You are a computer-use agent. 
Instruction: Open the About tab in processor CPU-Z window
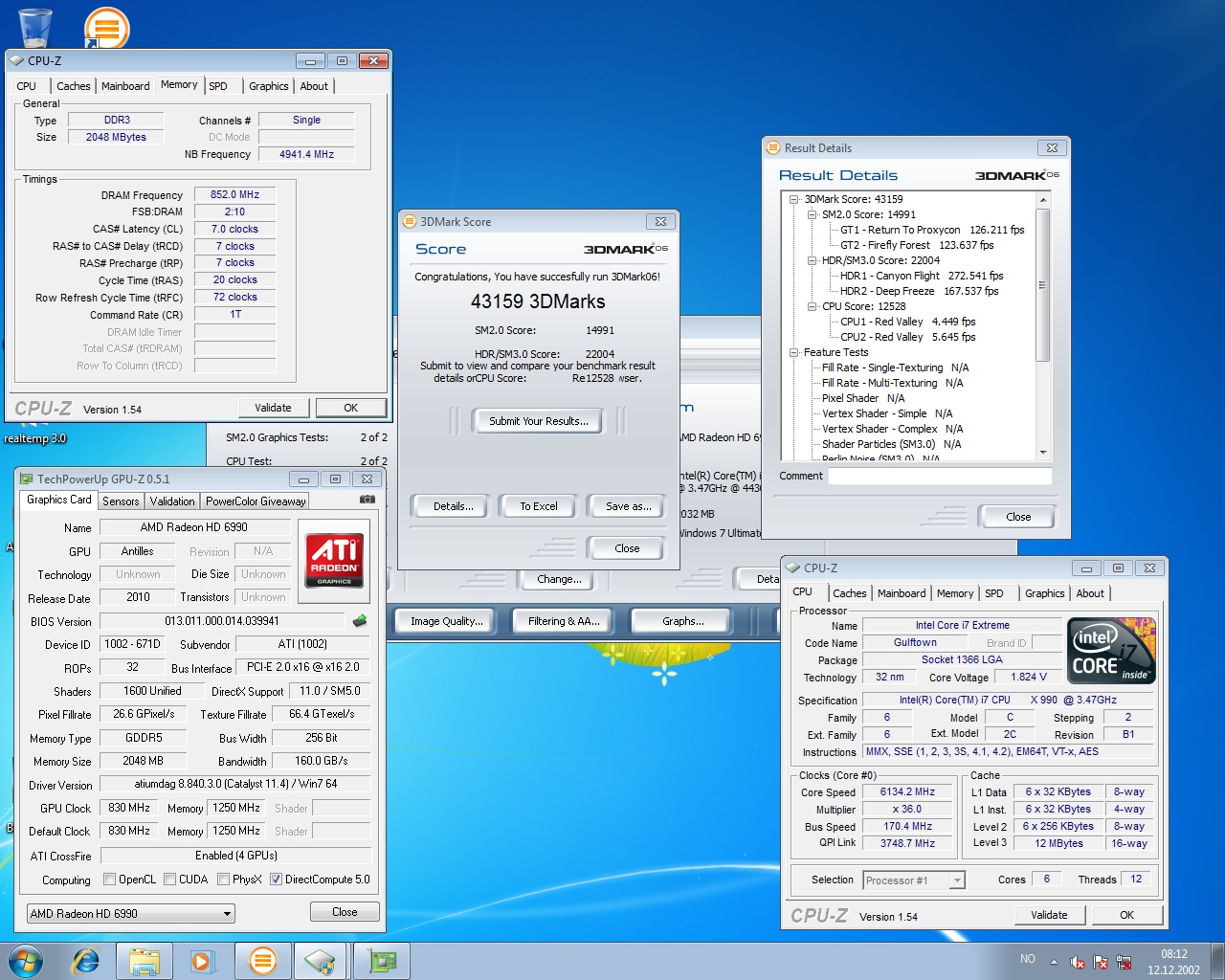tap(1090, 593)
